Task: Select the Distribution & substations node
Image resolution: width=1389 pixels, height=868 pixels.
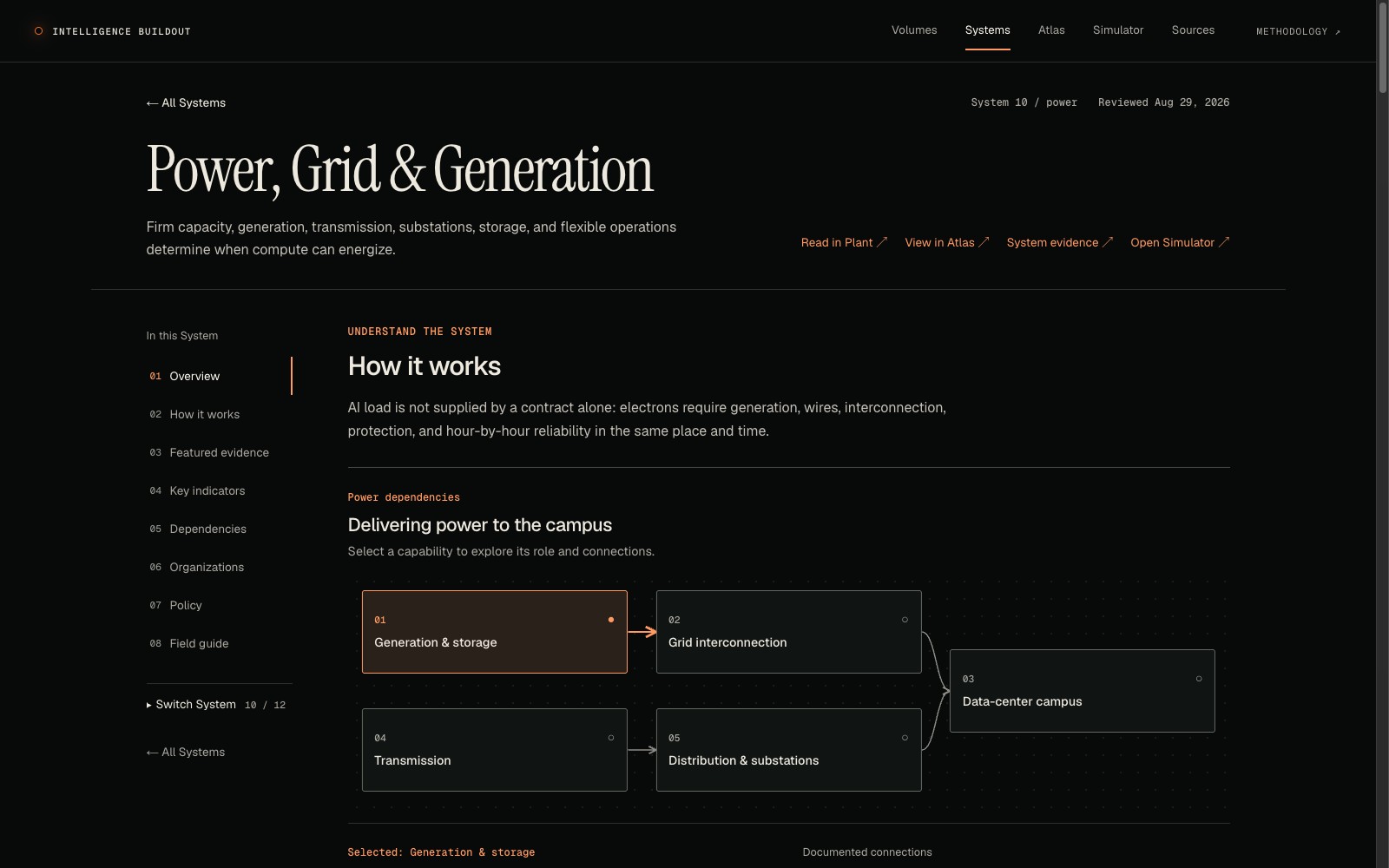Action: pos(789,750)
